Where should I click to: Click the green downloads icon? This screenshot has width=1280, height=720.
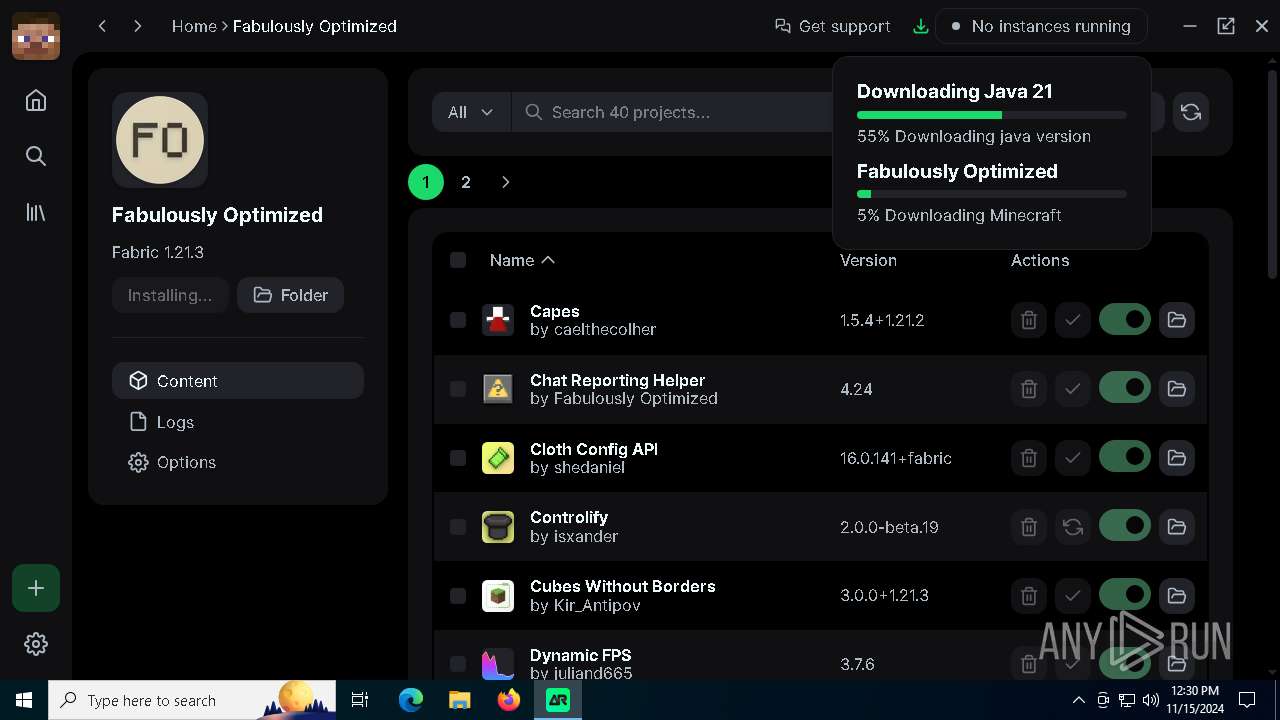tap(921, 26)
